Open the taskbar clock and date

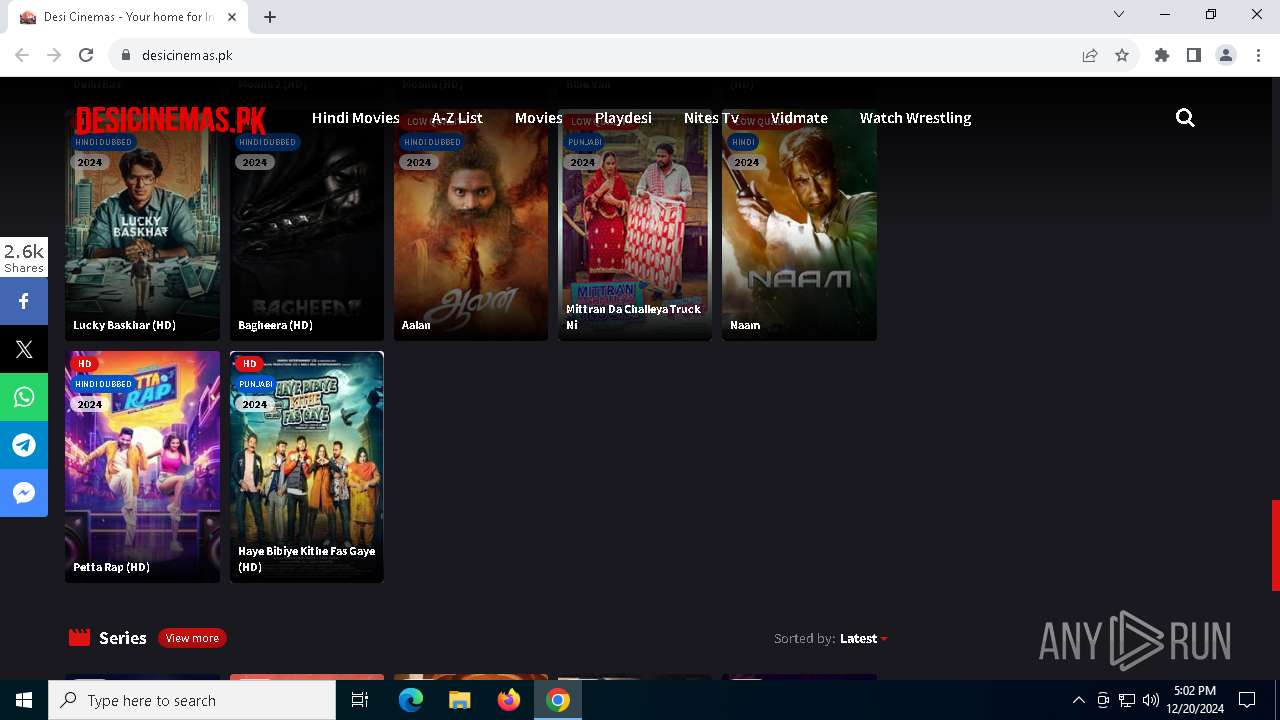pyautogui.click(x=1194, y=700)
